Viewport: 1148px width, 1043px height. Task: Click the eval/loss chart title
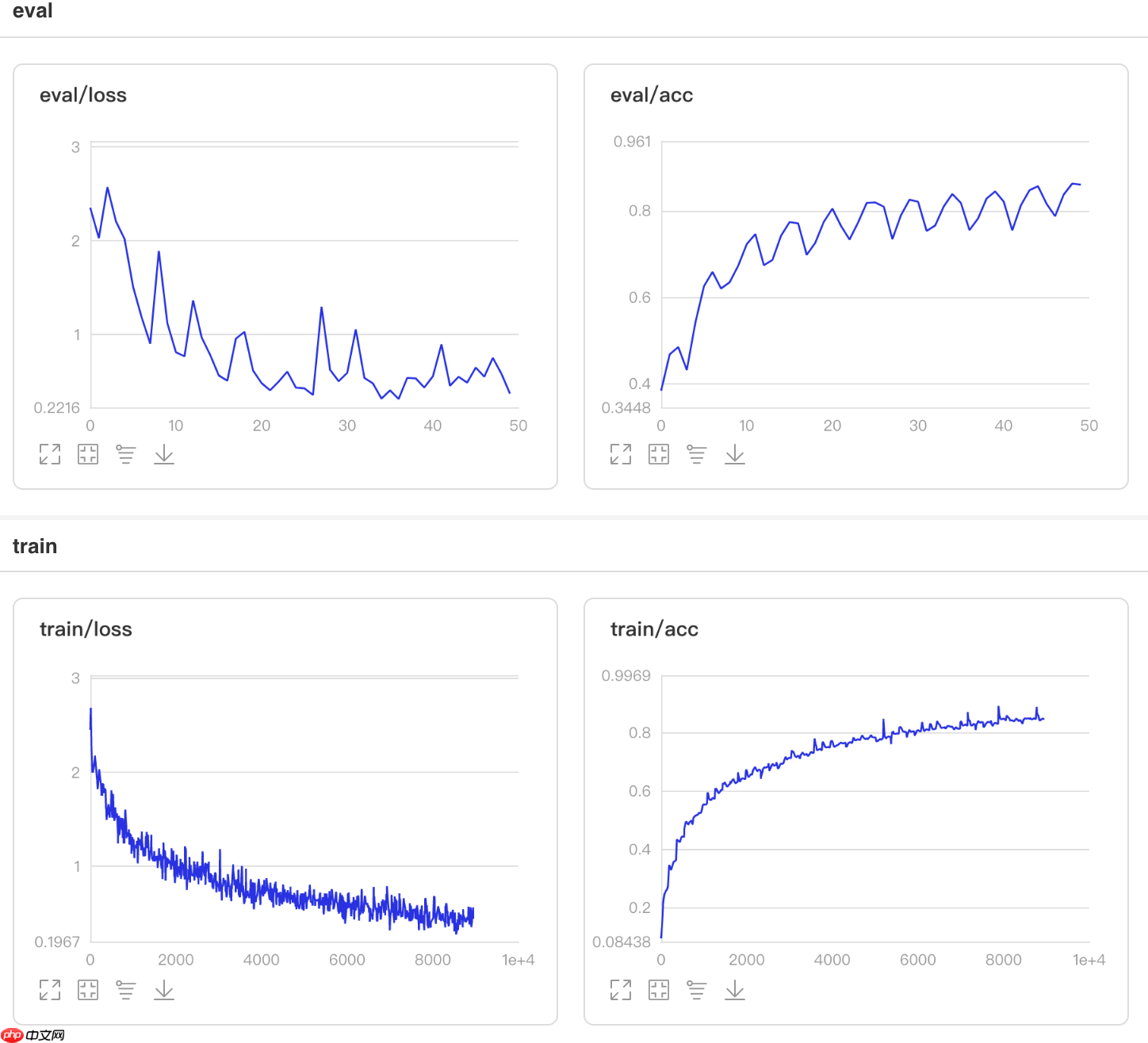pos(83,95)
